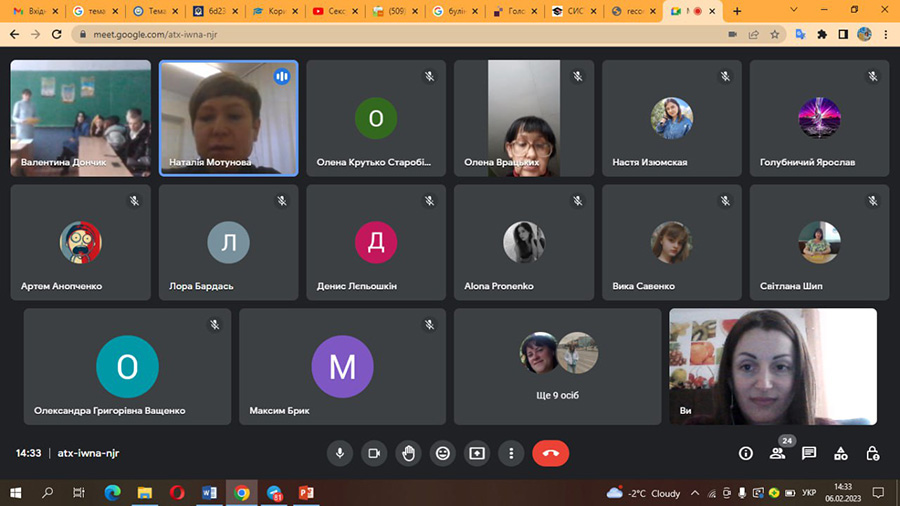Toggle the microphone button in Meet controls

pos(340,453)
